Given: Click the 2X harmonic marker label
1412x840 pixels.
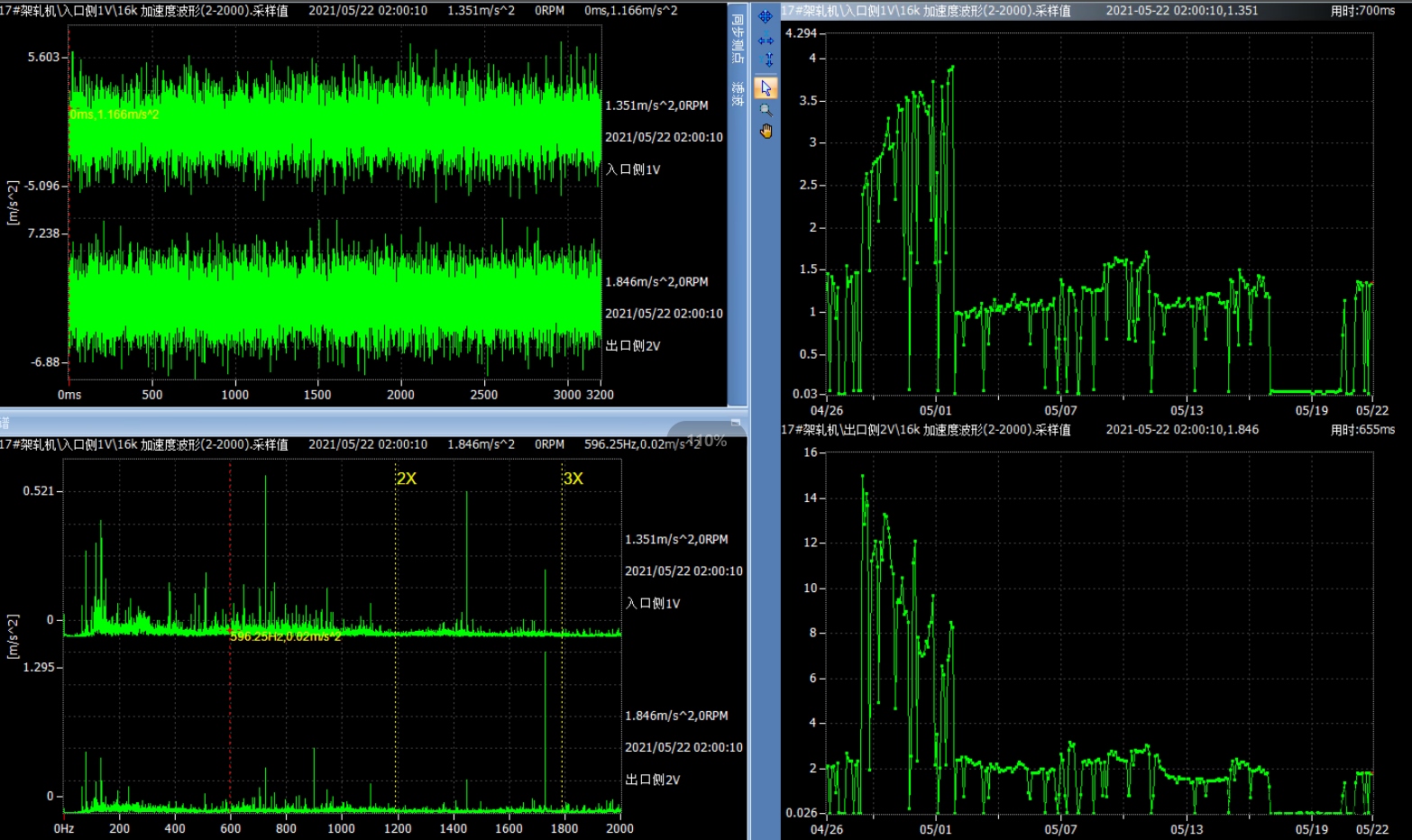Looking at the screenshot, I should coord(407,479).
